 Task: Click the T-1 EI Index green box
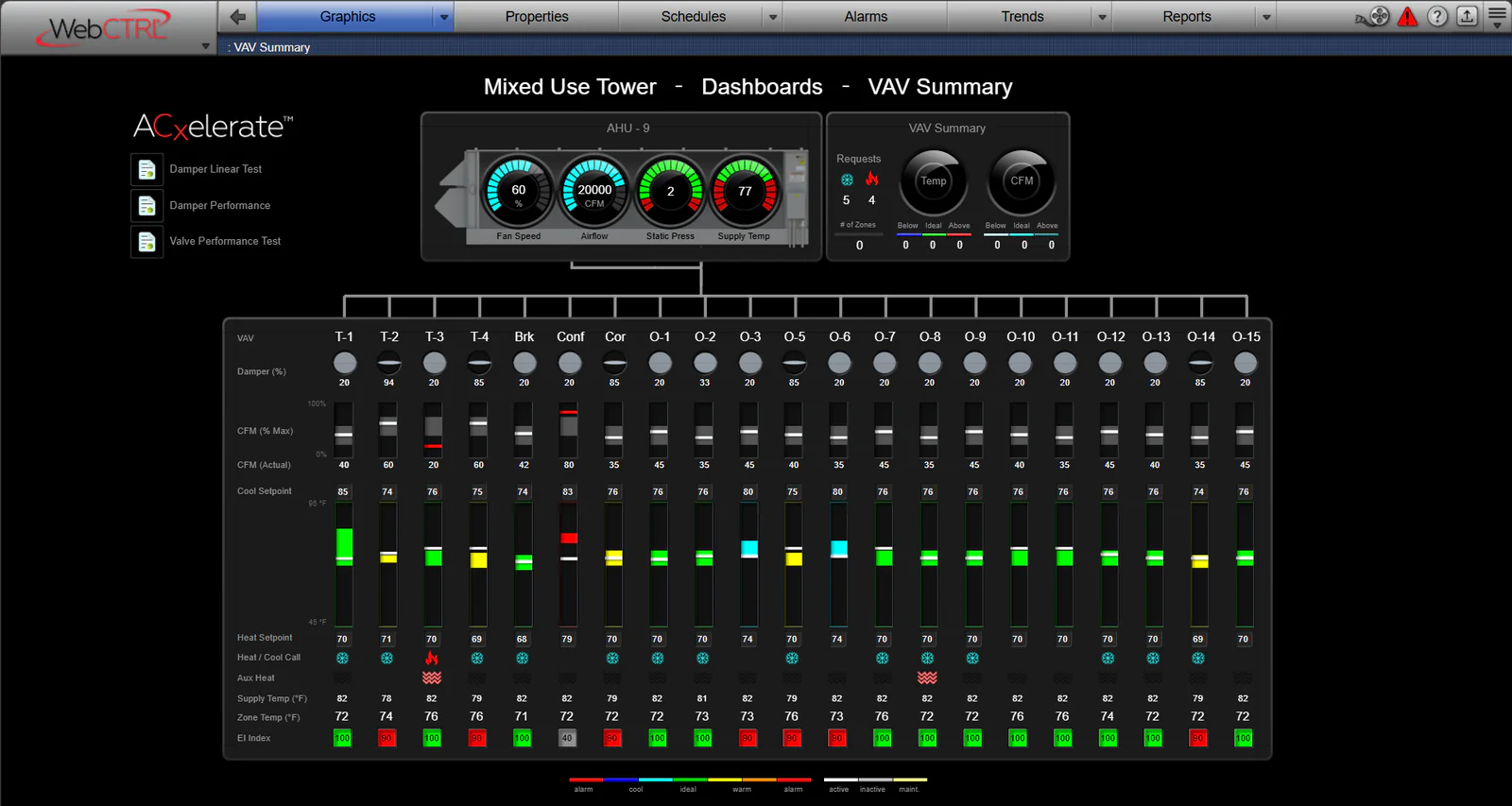pyautogui.click(x=342, y=738)
